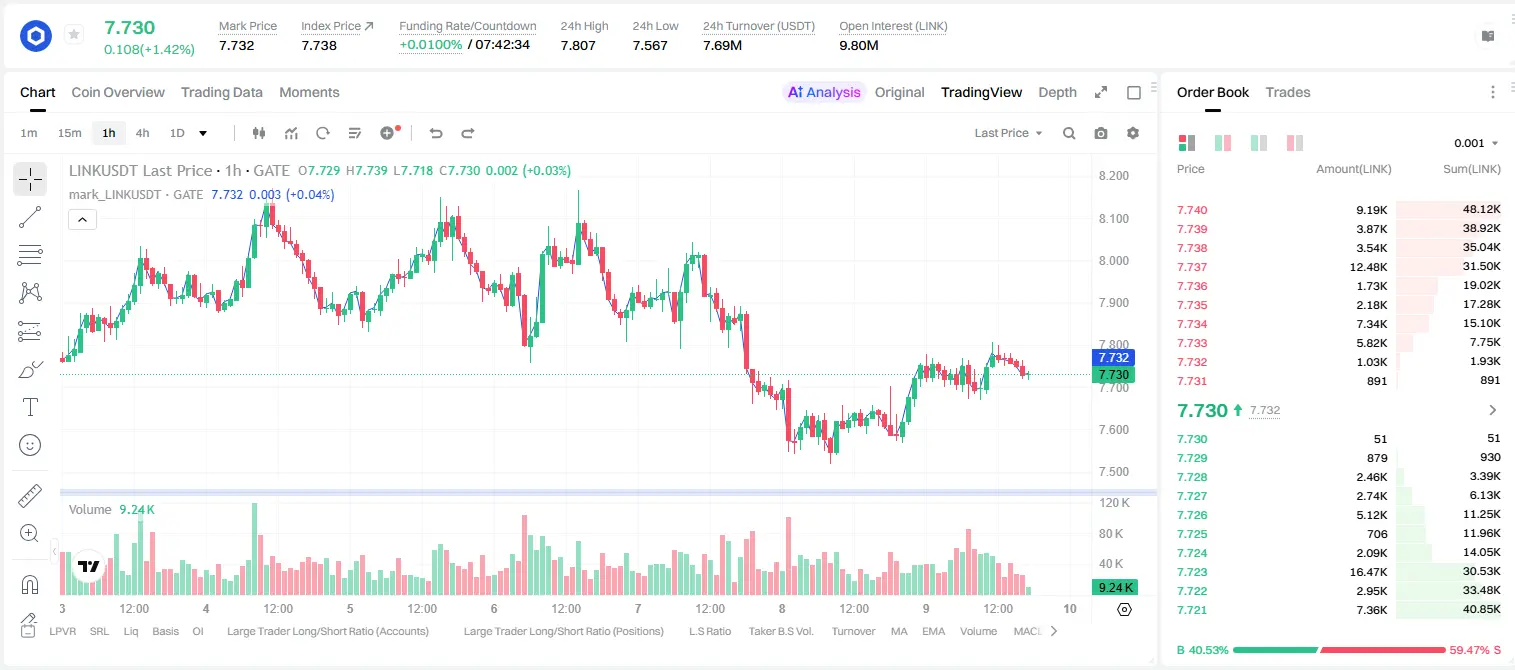Open chart settings gear icon
Image resolution: width=1515 pixels, height=670 pixels.
(1133, 133)
